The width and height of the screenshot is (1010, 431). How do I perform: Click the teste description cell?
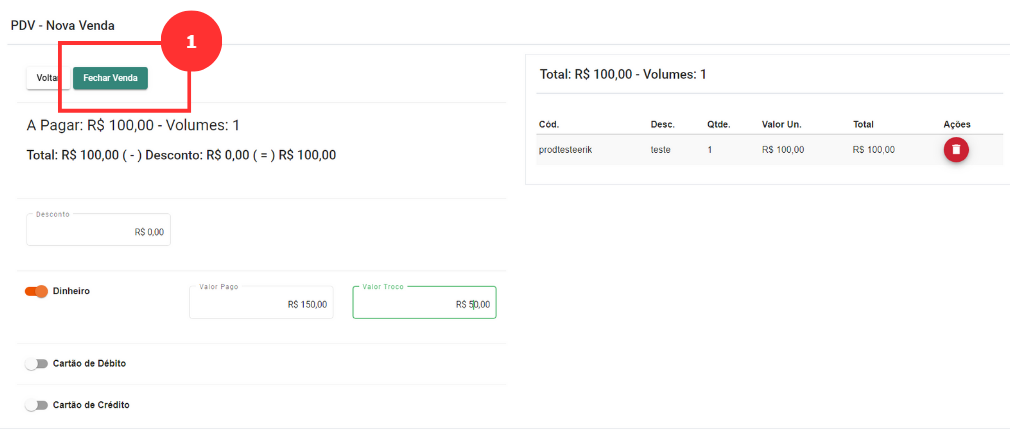pos(660,149)
